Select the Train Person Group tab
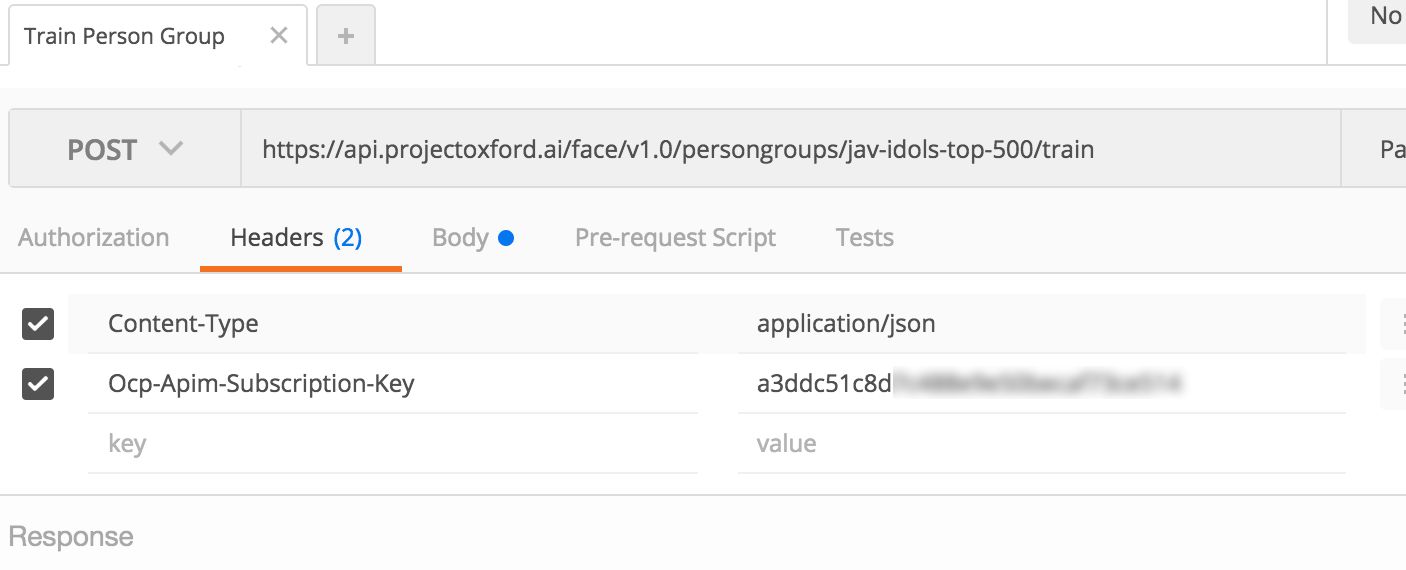The height and width of the screenshot is (570, 1406). 125,37
